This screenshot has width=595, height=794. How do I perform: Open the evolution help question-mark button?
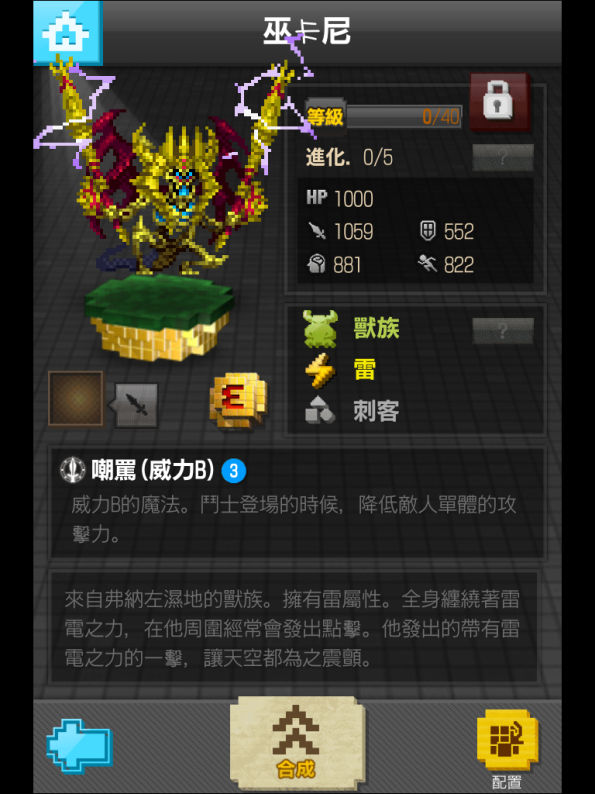[x=502, y=157]
